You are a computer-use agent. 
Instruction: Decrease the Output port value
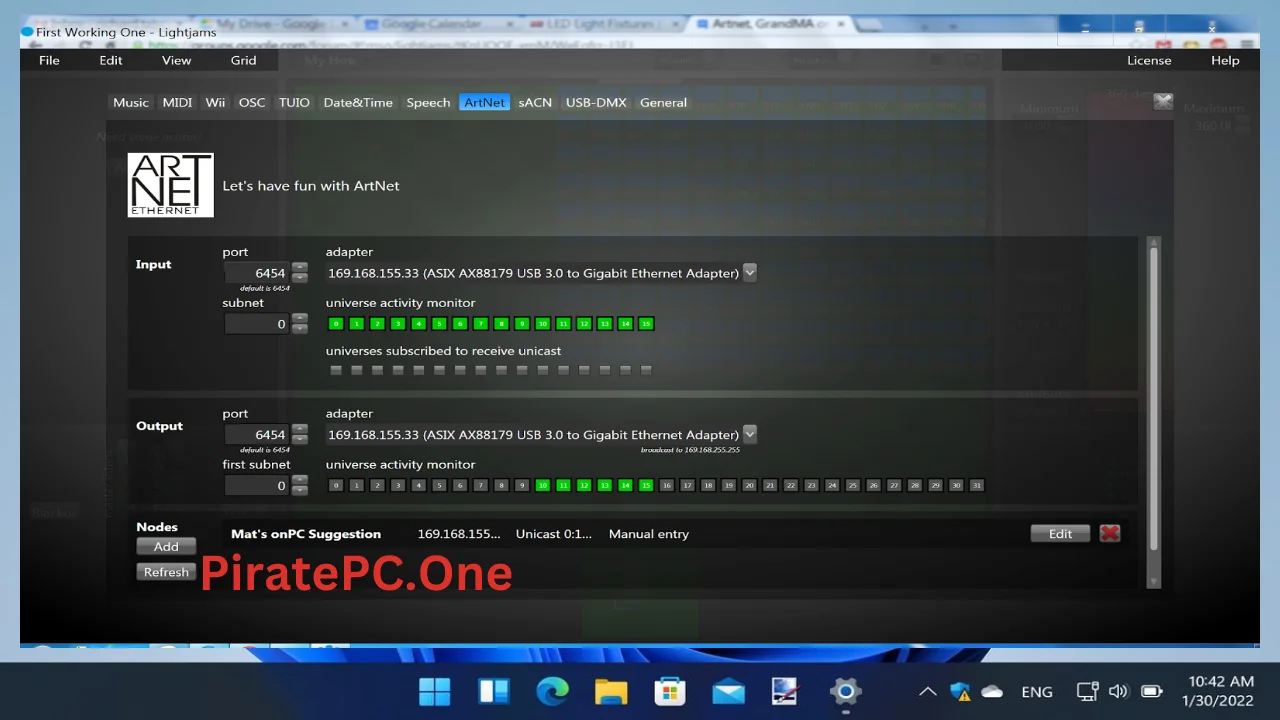pos(299,441)
